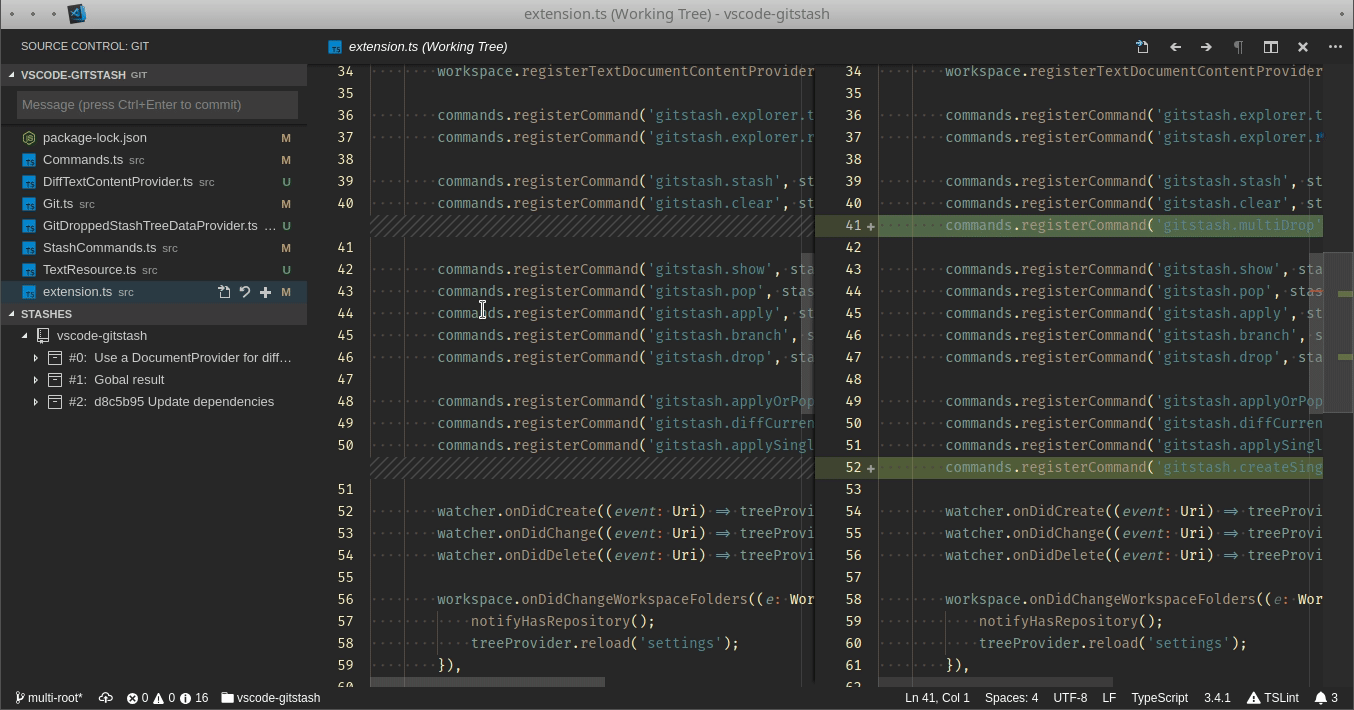Split the editor layout icon
The image size is (1354, 710).
point(1270,46)
